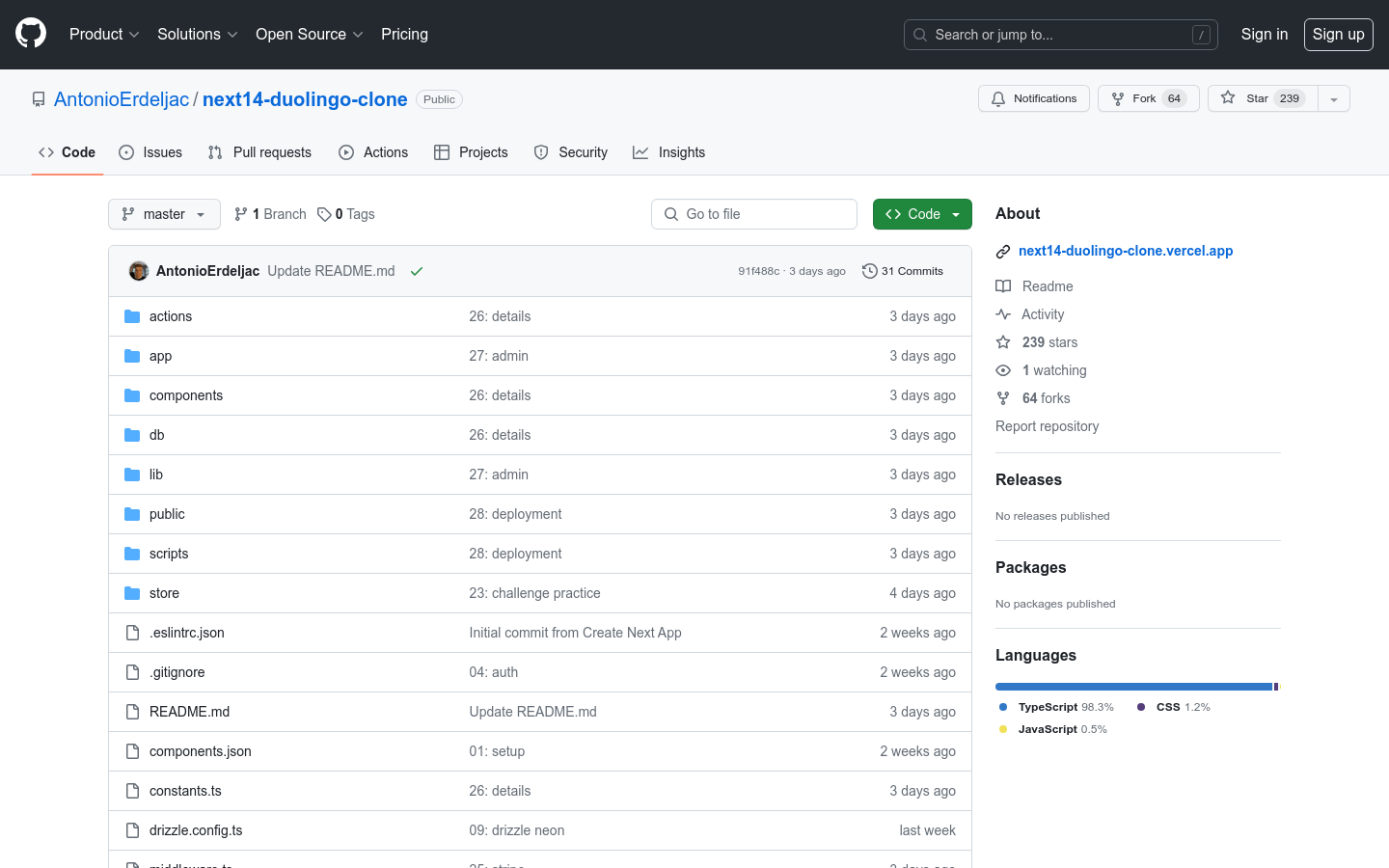The height and width of the screenshot is (868, 1389).
Task: Open the Pricing link
Action: click(404, 34)
